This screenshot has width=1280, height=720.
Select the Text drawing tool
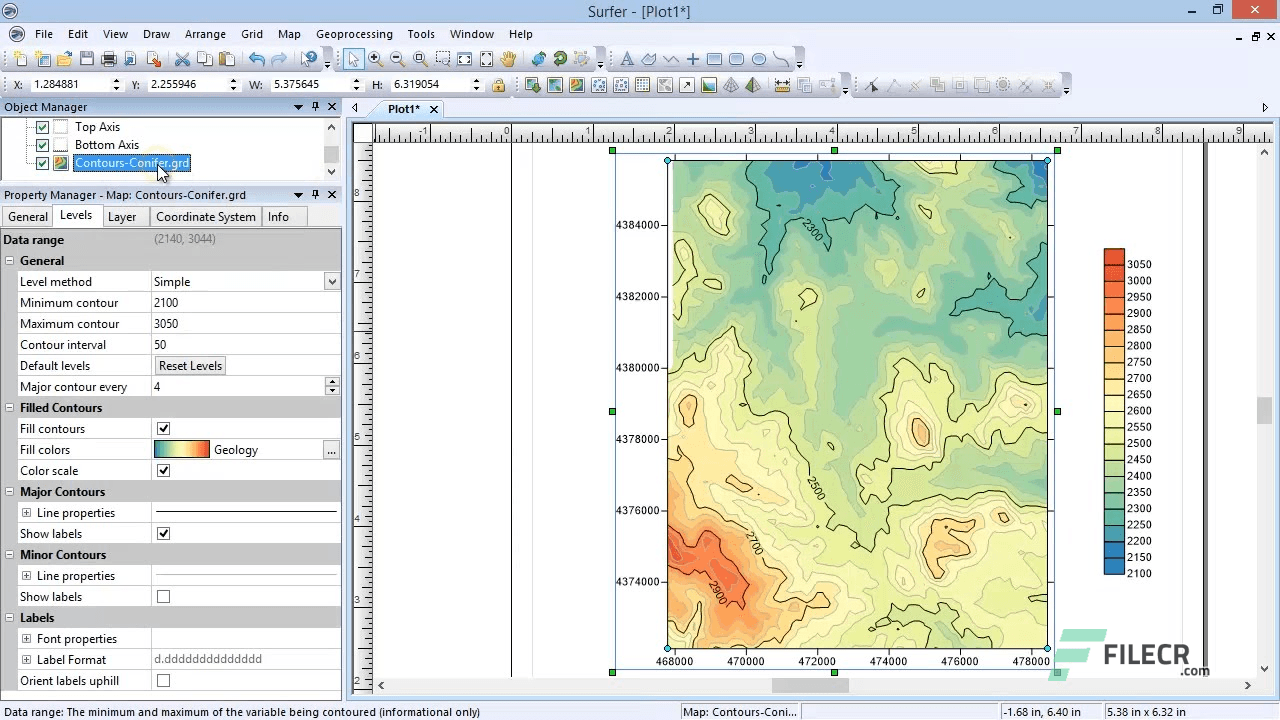pos(627,59)
